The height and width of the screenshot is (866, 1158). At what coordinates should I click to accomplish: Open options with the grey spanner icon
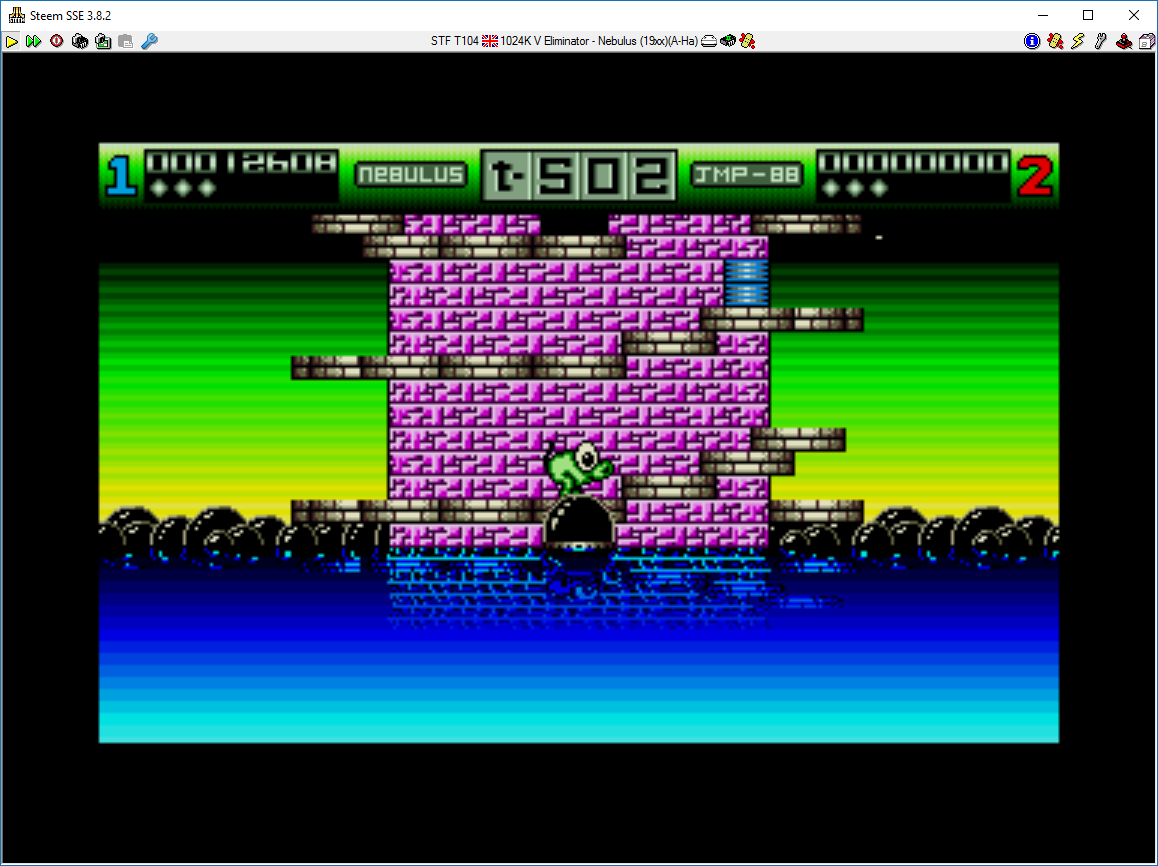coord(1101,41)
